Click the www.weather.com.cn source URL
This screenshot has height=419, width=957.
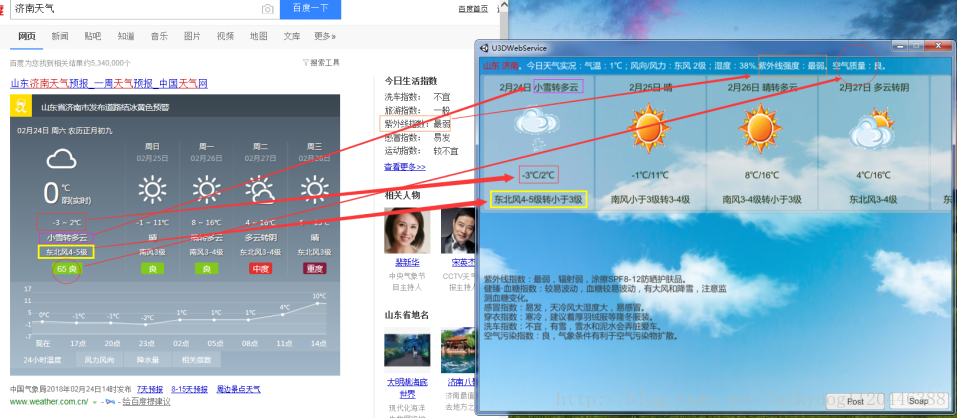click(x=49, y=402)
